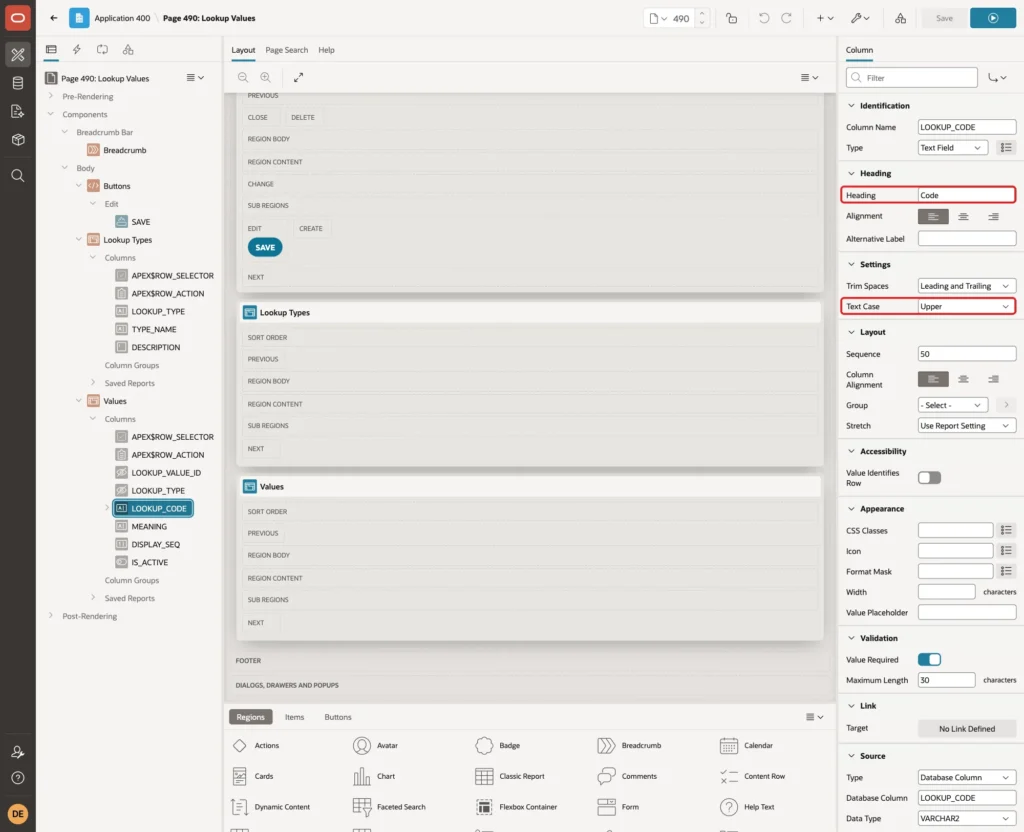Set heading Alignment to center
Image resolution: width=1024 pixels, height=832 pixels.
click(x=963, y=216)
